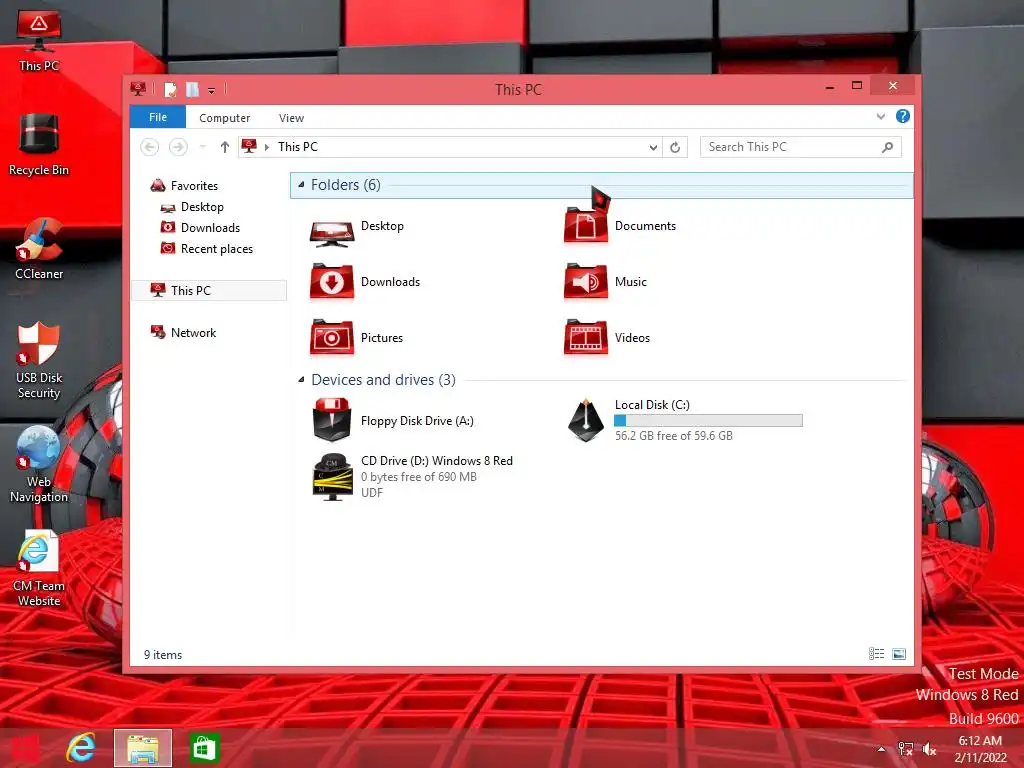Select the CD Drive (D:) icon
Image resolution: width=1024 pixels, height=768 pixels.
pos(332,477)
